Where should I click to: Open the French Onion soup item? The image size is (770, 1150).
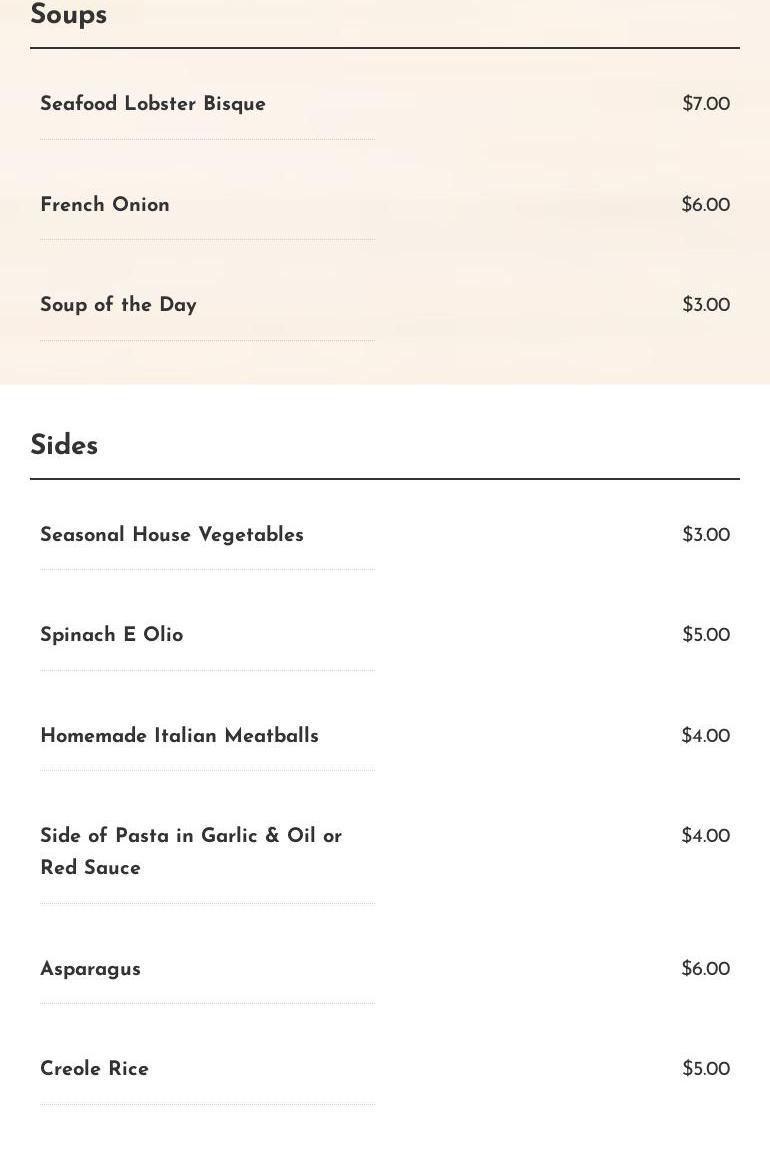(x=105, y=205)
